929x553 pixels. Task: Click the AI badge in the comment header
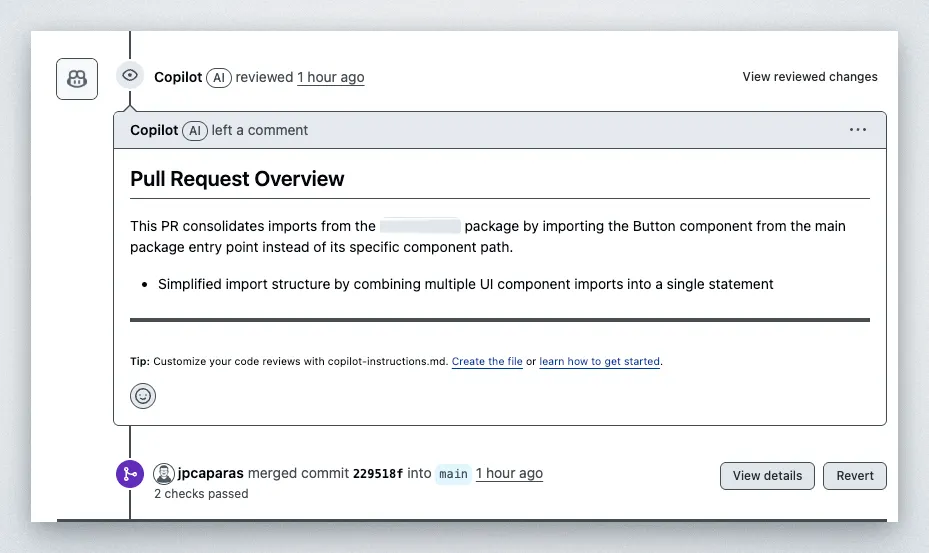click(195, 130)
